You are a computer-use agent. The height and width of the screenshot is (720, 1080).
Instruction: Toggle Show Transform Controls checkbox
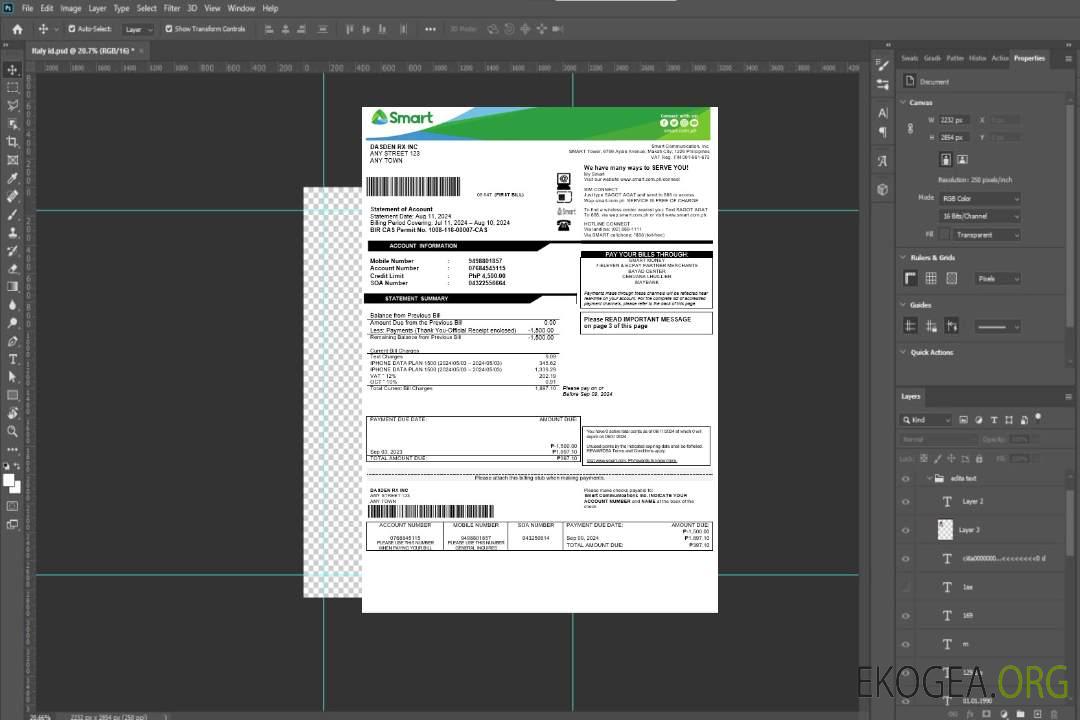[x=169, y=29]
